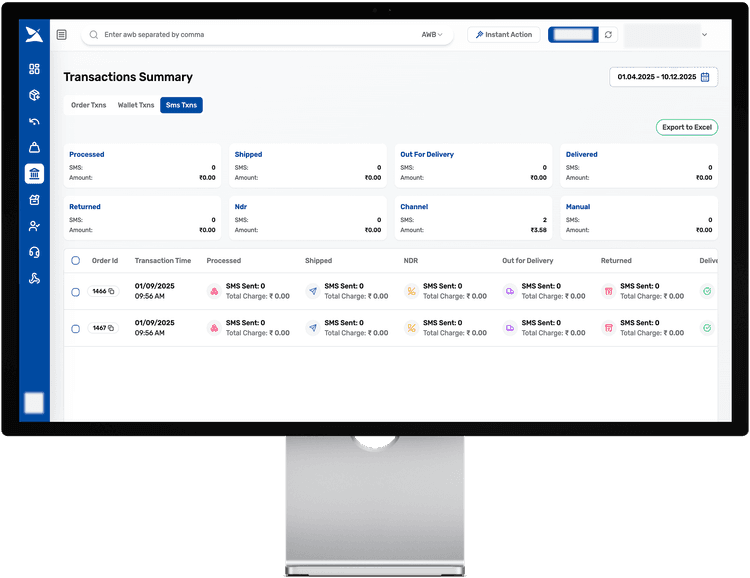Screen dimensions: 750x578
Task: Click the user settings sidebar icon
Action: click(34, 226)
